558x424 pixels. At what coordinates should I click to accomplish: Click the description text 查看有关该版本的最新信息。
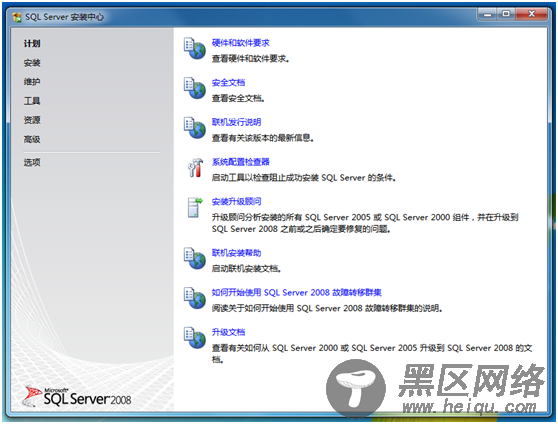coord(263,138)
